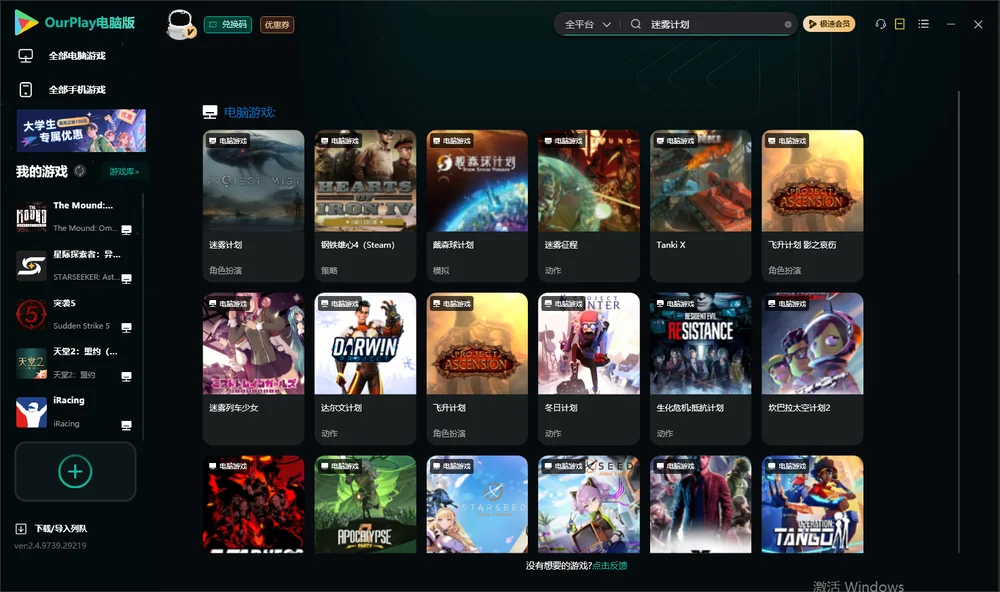Add a game with the plus button
This screenshot has width=1000, height=592.
coord(75,471)
